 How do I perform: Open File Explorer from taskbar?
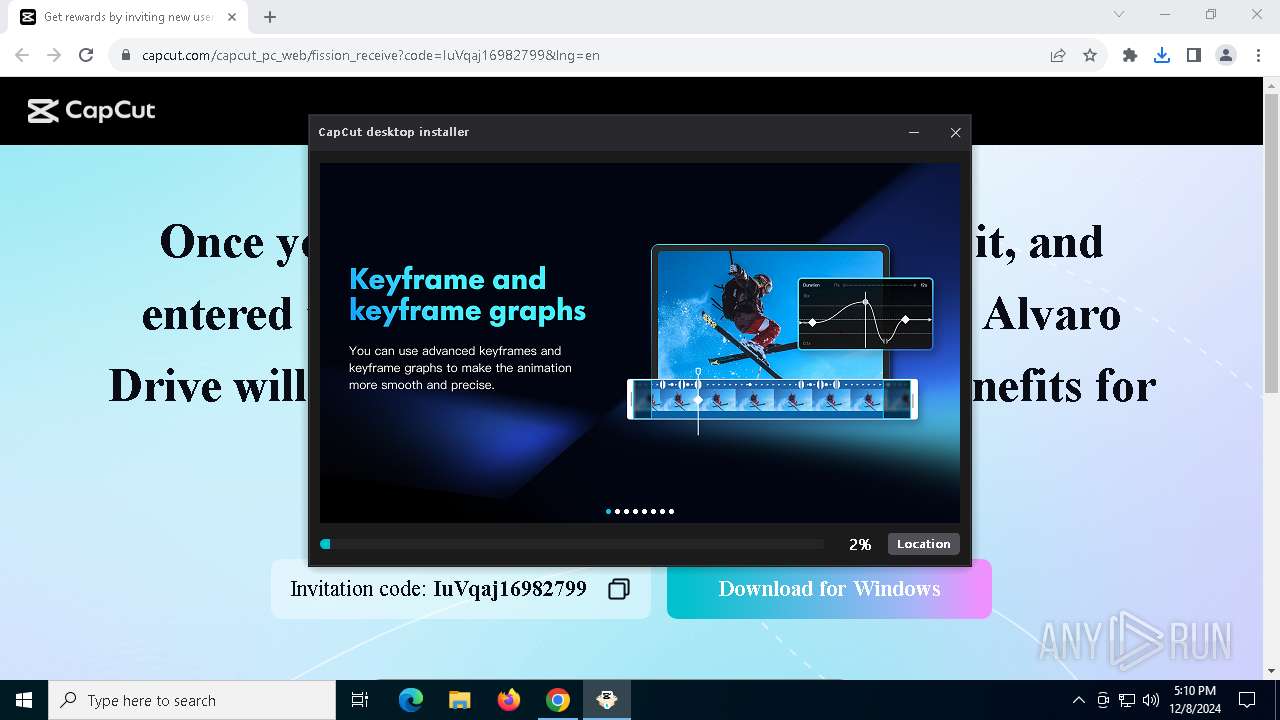coord(459,700)
